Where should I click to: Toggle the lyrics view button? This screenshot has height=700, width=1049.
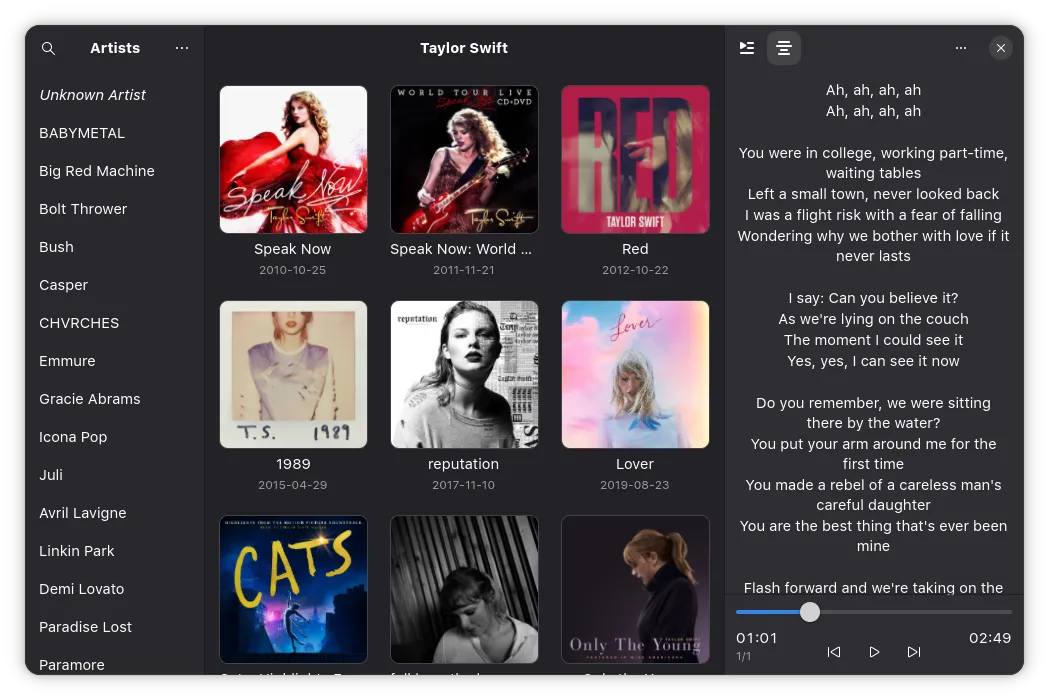coord(784,48)
